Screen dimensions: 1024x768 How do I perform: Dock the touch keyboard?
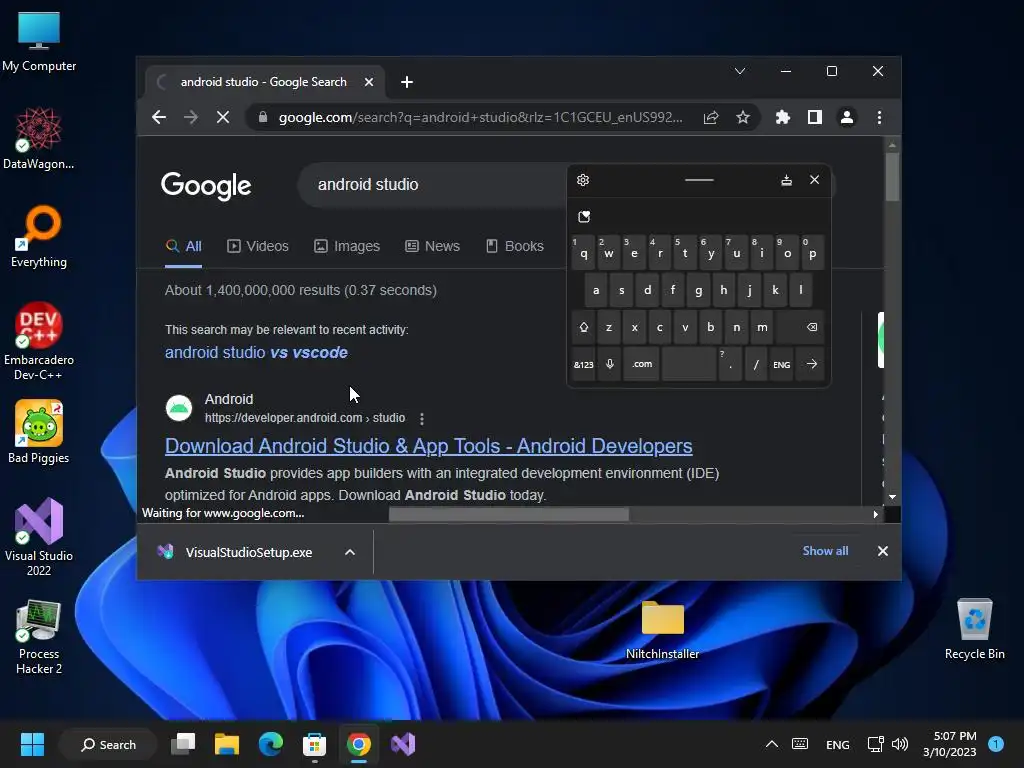786,180
